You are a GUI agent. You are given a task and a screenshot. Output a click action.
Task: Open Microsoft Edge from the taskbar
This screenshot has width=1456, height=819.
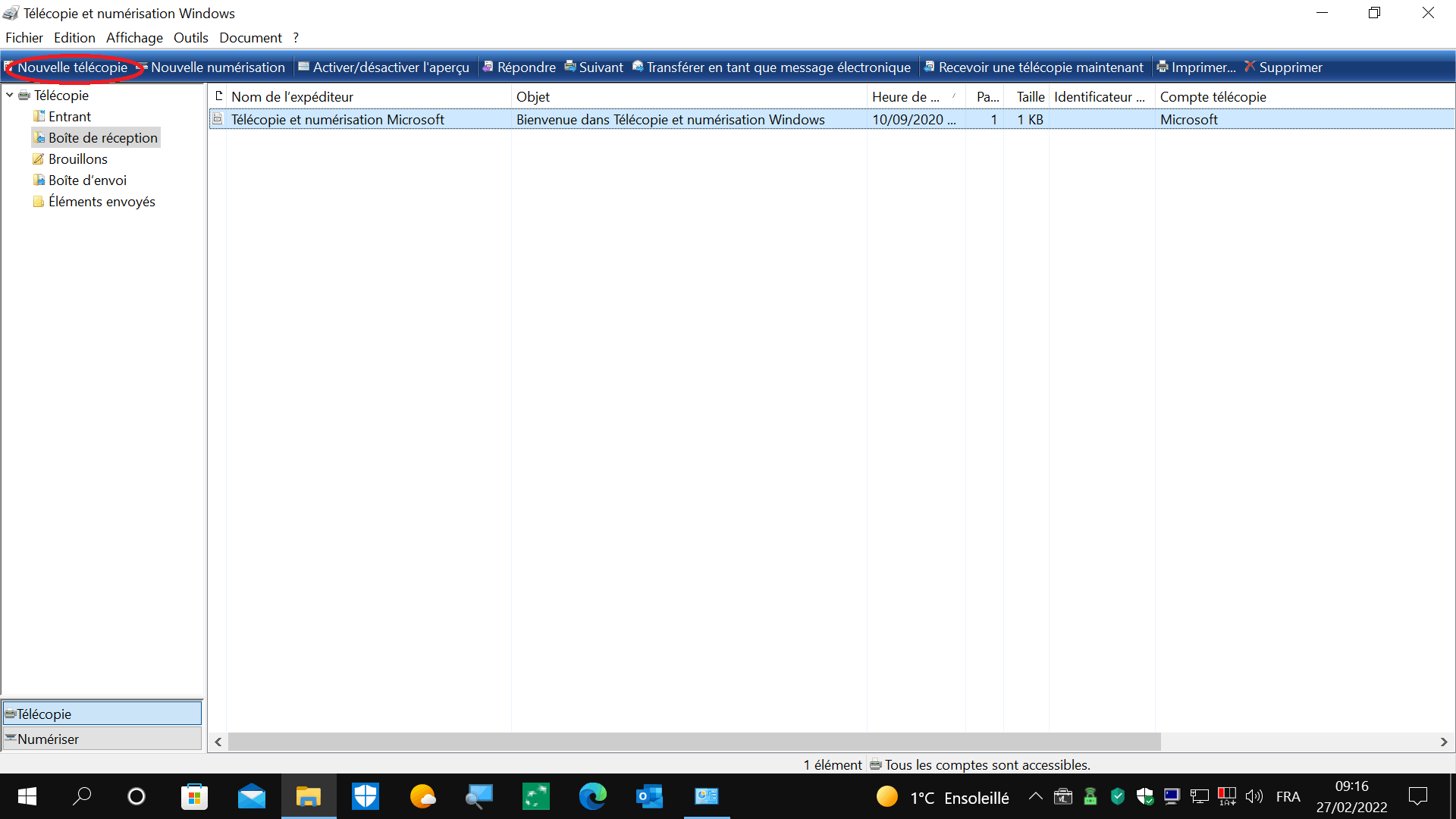pyautogui.click(x=592, y=796)
